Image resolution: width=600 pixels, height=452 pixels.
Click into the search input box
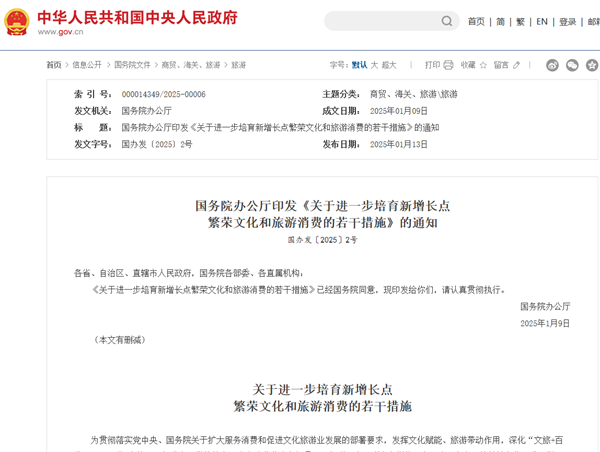(380, 21)
